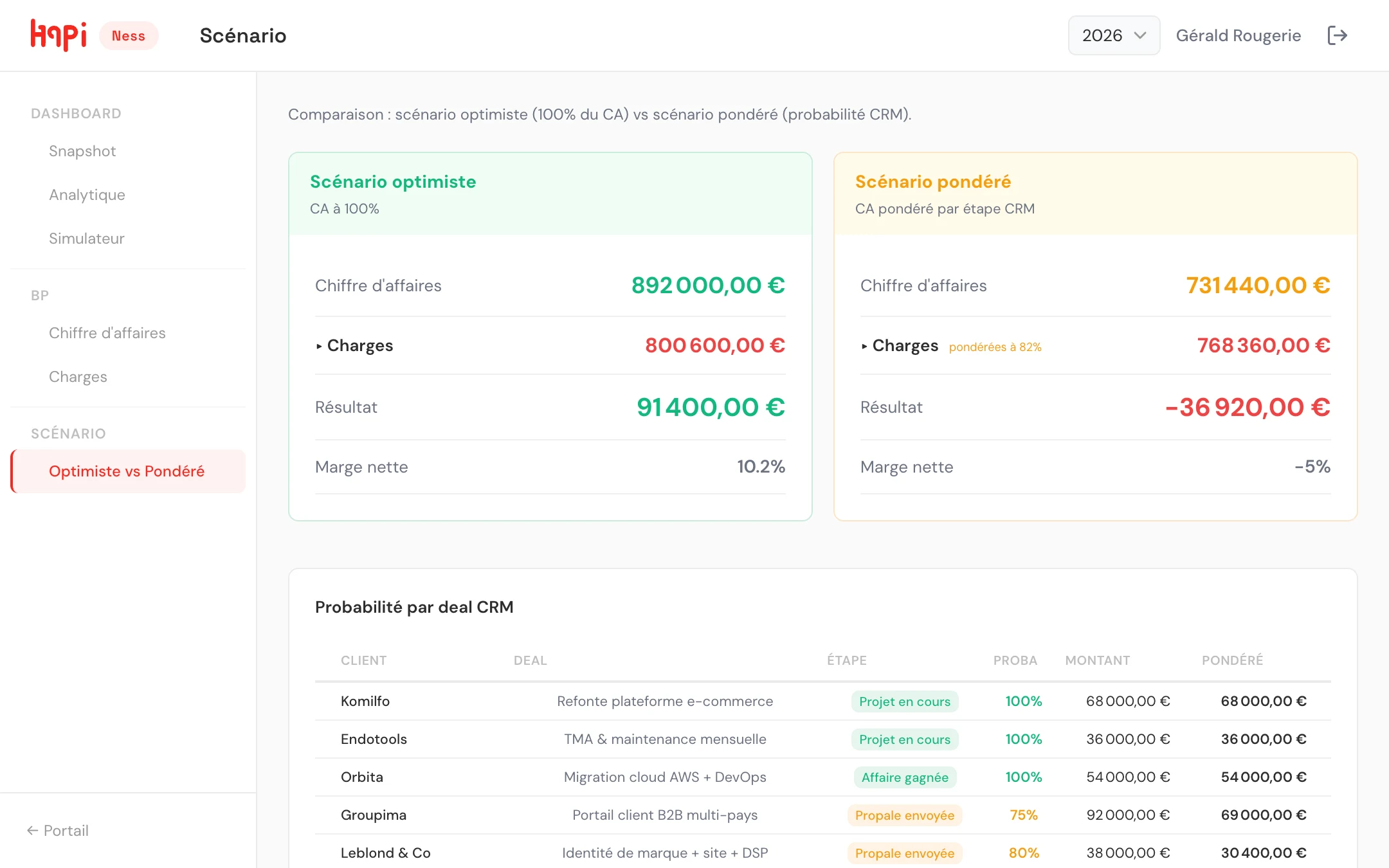Open the BP Charges sidebar item
Viewport: 1389px width, 868px height.
(x=78, y=377)
